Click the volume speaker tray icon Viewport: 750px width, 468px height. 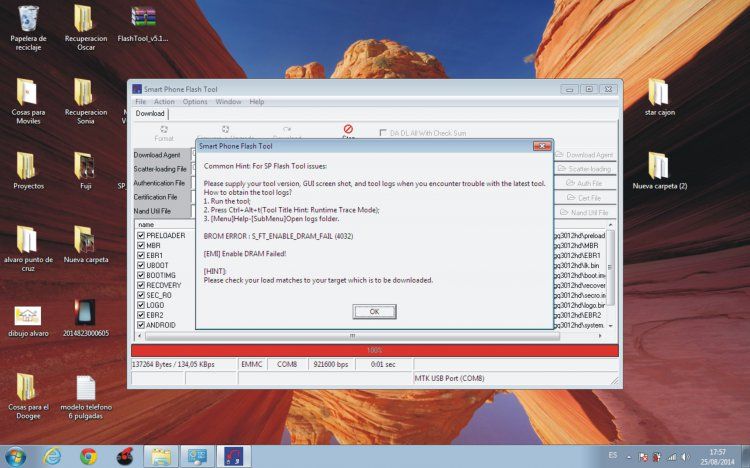[x=685, y=457]
